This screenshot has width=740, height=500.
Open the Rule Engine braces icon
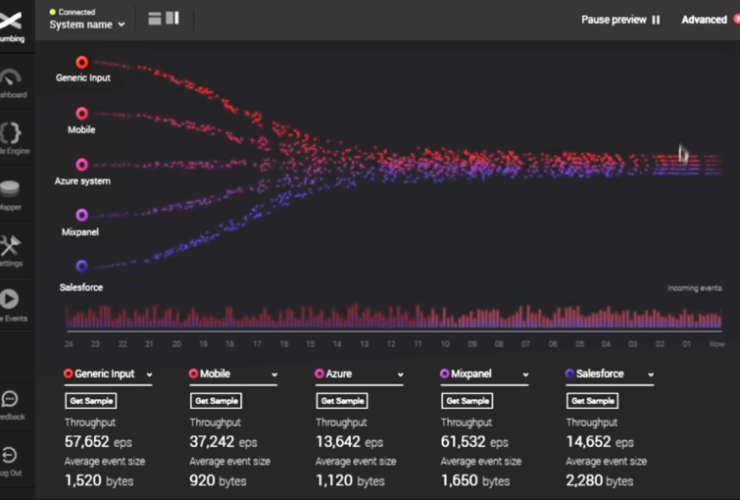click(10, 133)
